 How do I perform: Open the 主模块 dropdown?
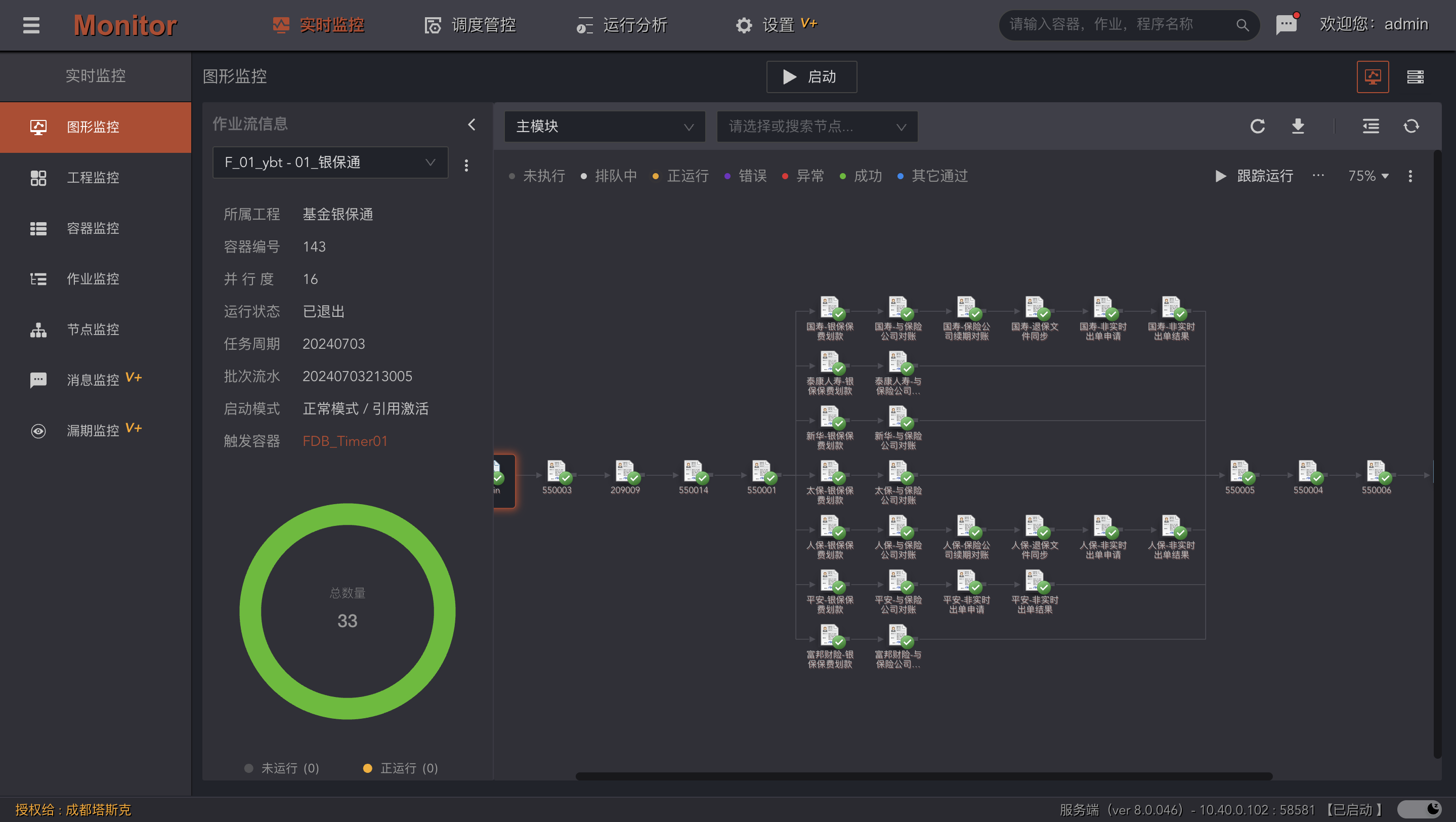tap(604, 127)
